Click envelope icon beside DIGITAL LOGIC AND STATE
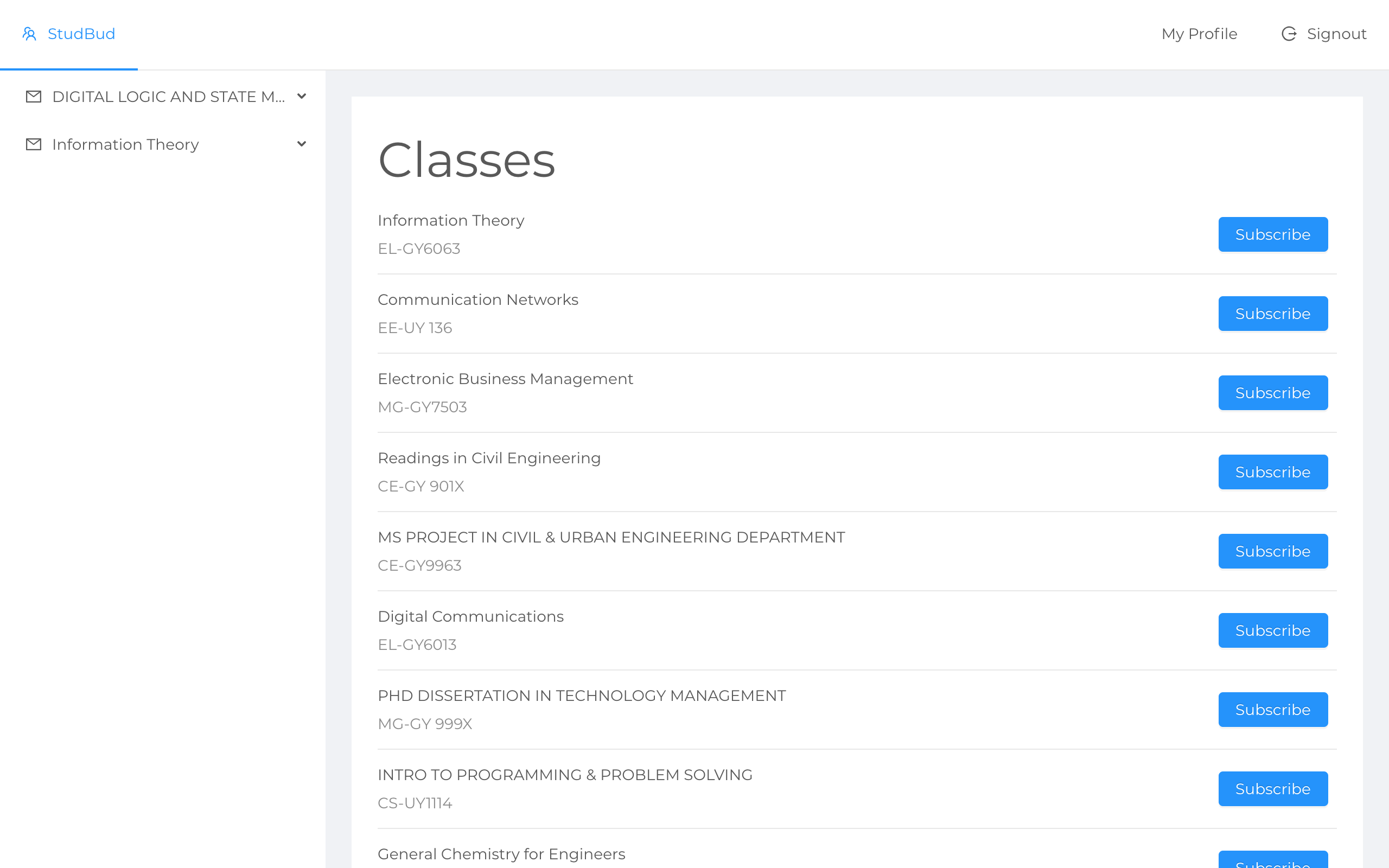 coord(34,97)
